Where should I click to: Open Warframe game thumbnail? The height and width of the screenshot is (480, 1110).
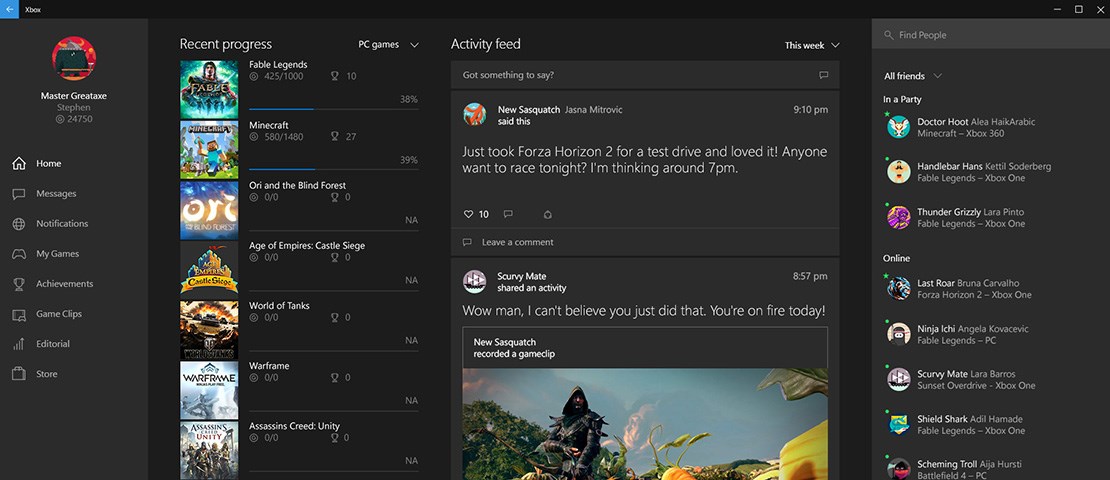click(x=209, y=390)
